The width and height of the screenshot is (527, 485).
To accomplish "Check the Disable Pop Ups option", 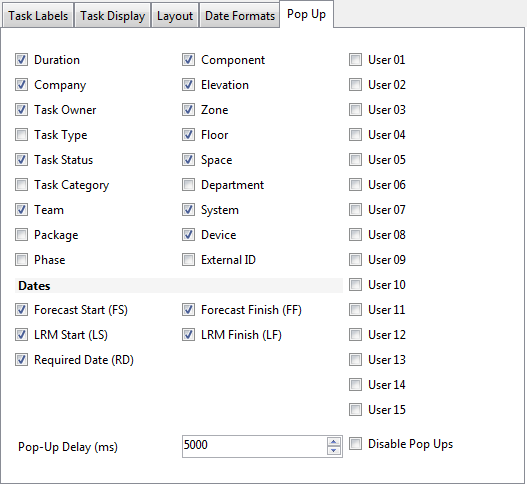I will [356, 444].
